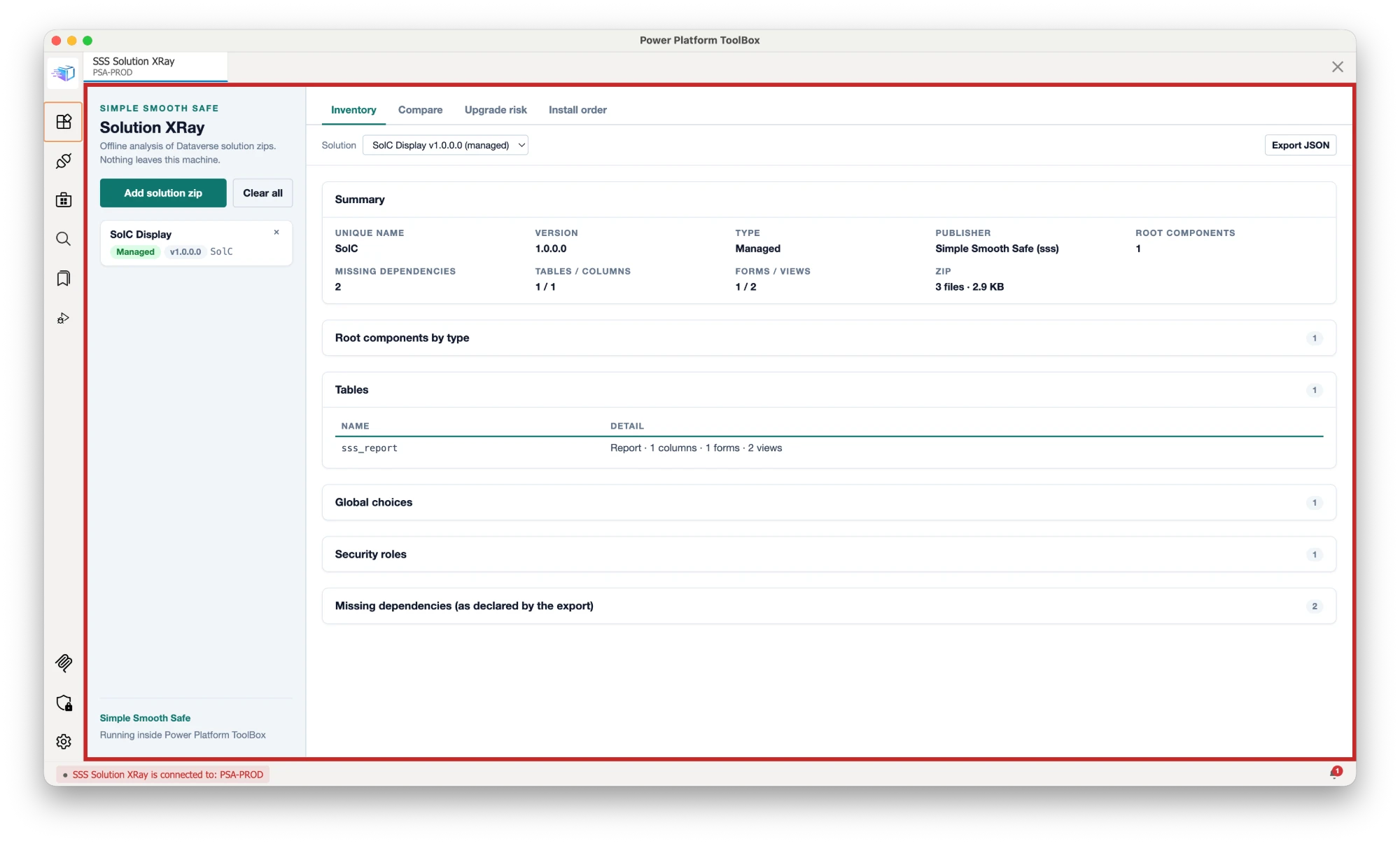The width and height of the screenshot is (1400, 844).
Task: Click Add solution zip button
Action: tap(163, 193)
